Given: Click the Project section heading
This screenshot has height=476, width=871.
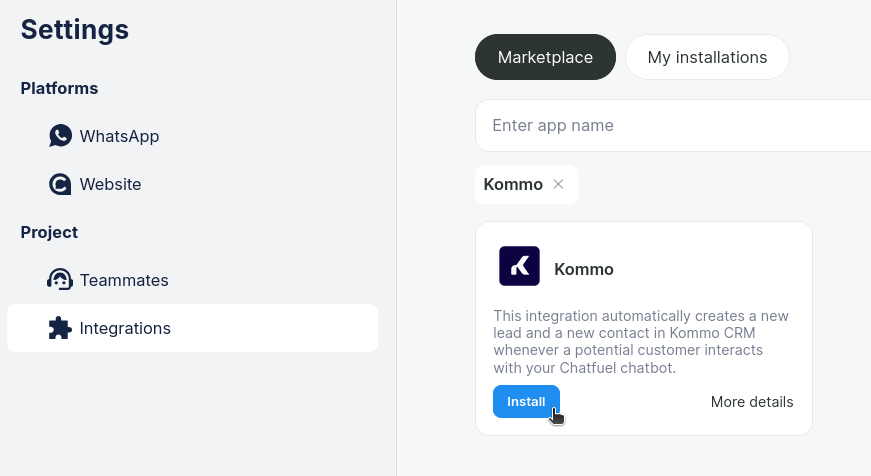Looking at the screenshot, I should [x=49, y=232].
